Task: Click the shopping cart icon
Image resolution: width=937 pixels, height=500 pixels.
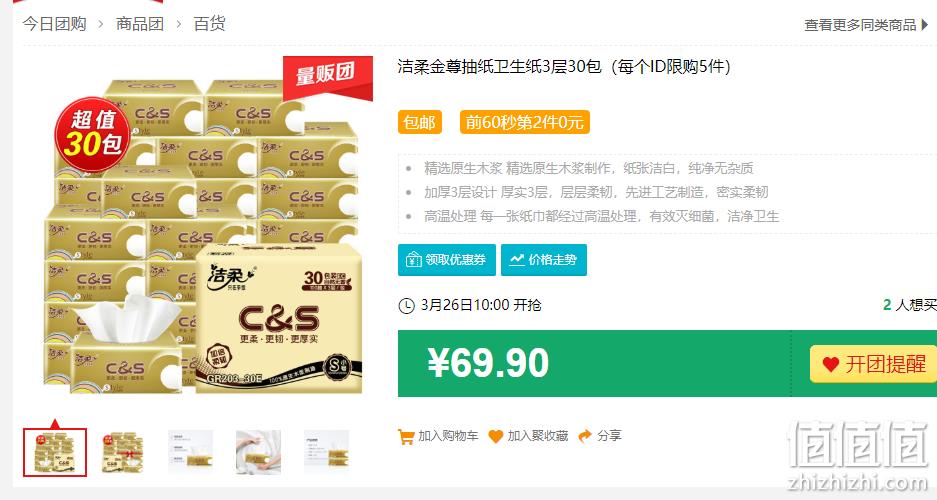Action: tap(406, 437)
